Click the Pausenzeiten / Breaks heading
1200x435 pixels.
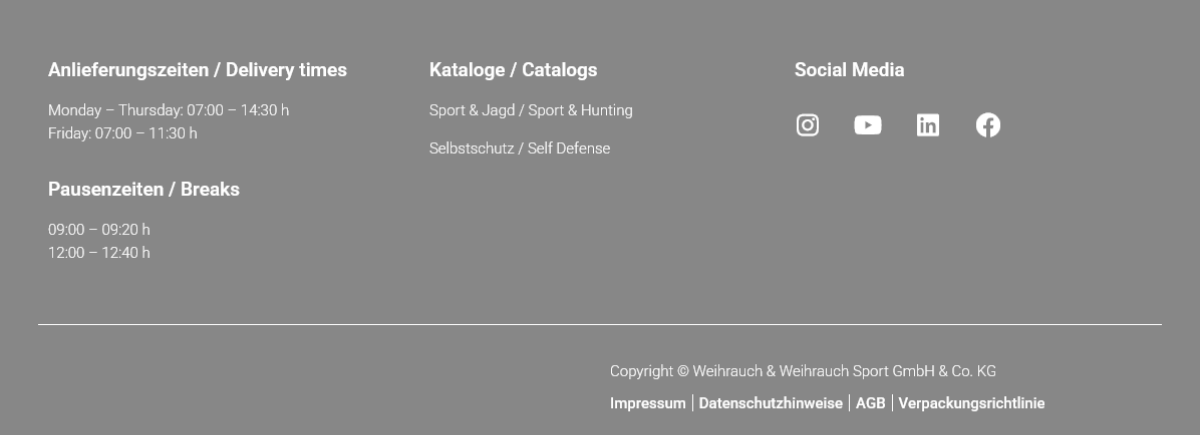tap(144, 189)
